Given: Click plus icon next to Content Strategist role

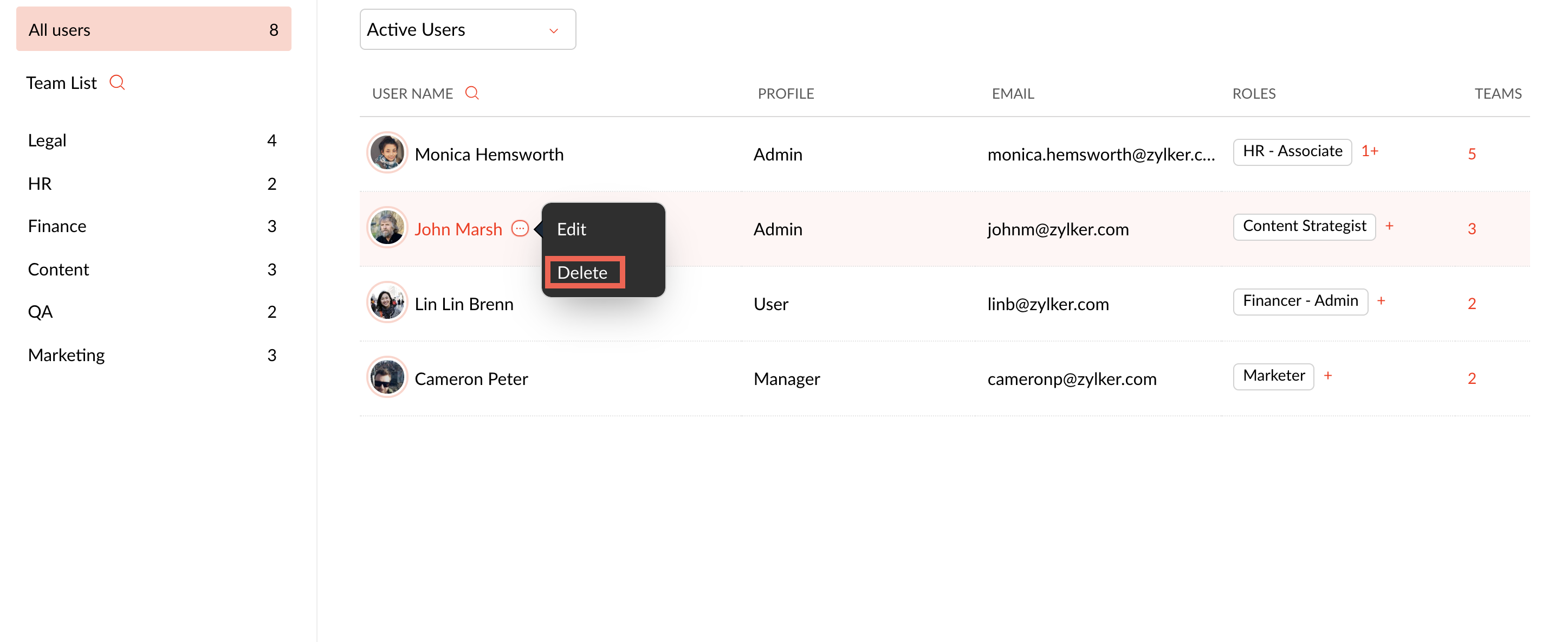Looking at the screenshot, I should point(1389,226).
